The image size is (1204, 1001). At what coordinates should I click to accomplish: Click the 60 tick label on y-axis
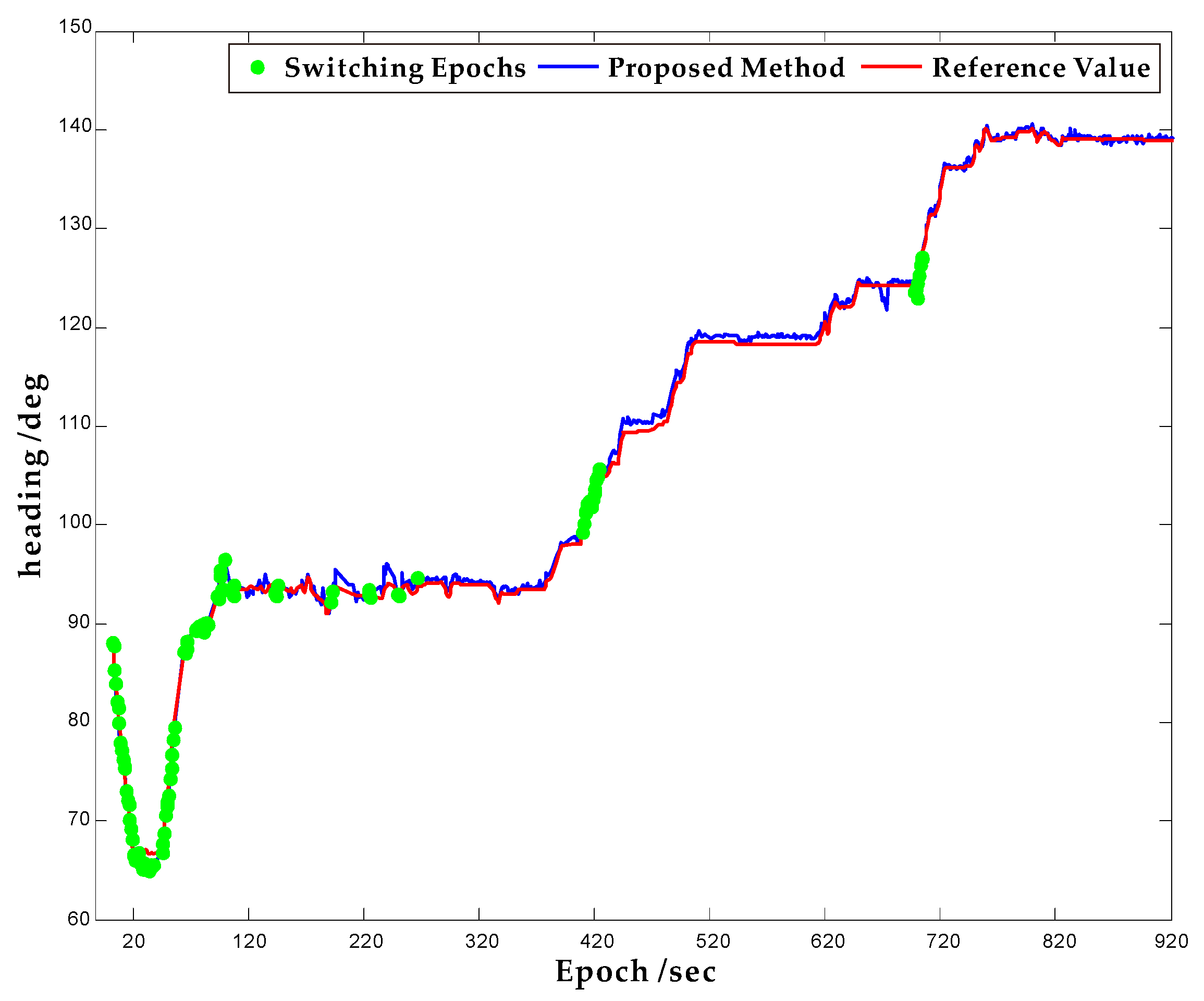pyautogui.click(x=79, y=919)
